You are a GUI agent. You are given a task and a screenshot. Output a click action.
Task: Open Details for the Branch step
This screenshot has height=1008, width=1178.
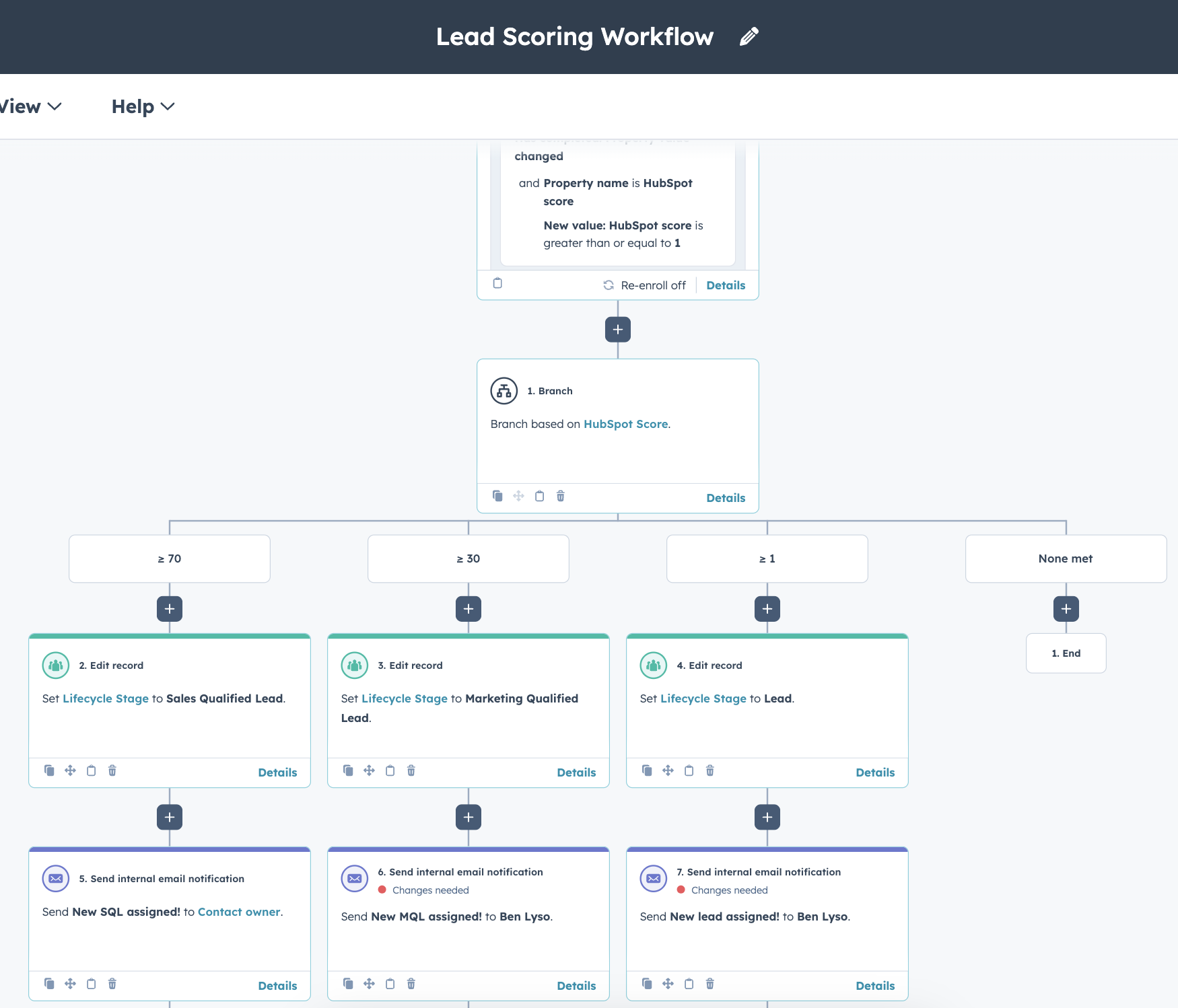click(726, 498)
